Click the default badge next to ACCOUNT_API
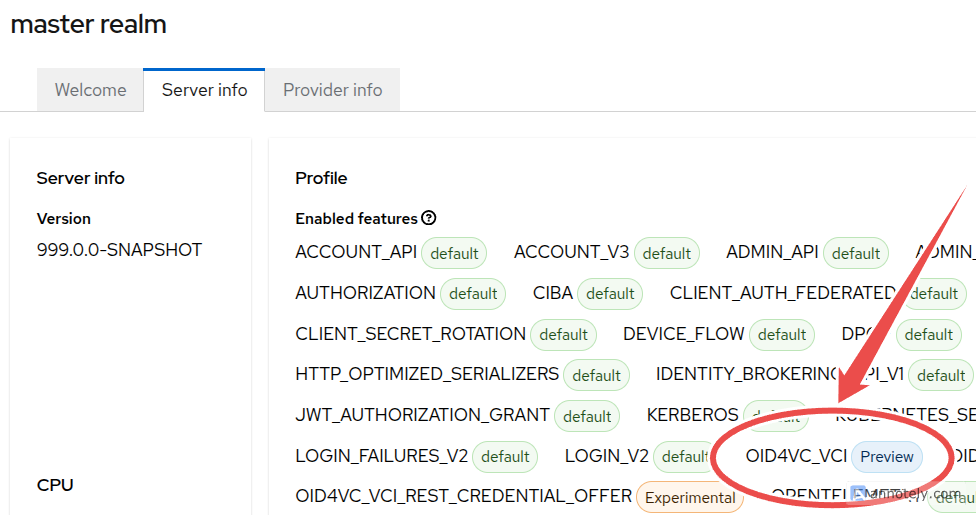The width and height of the screenshot is (976, 515). tap(454, 253)
